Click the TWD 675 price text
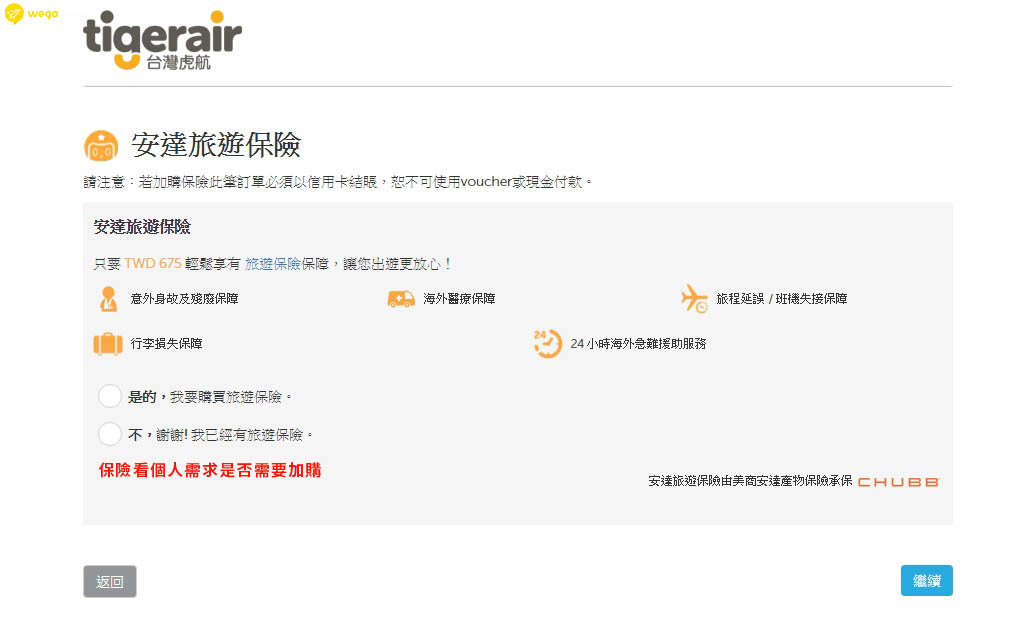 pos(153,263)
